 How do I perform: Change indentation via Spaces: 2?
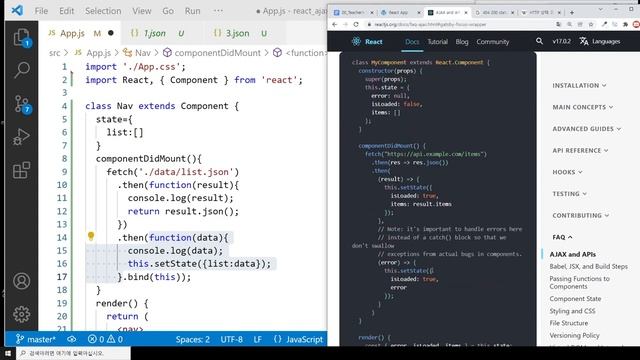click(192, 339)
